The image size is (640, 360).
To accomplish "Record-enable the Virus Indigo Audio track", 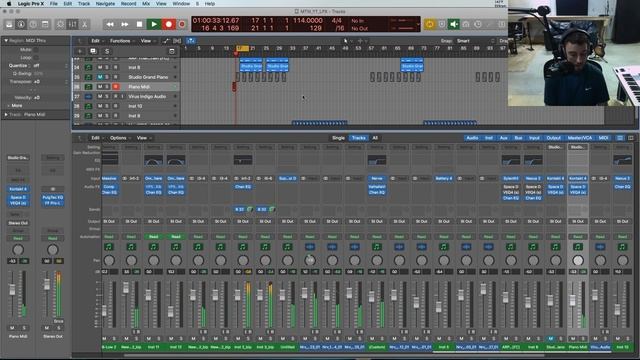I will tap(116, 96).
